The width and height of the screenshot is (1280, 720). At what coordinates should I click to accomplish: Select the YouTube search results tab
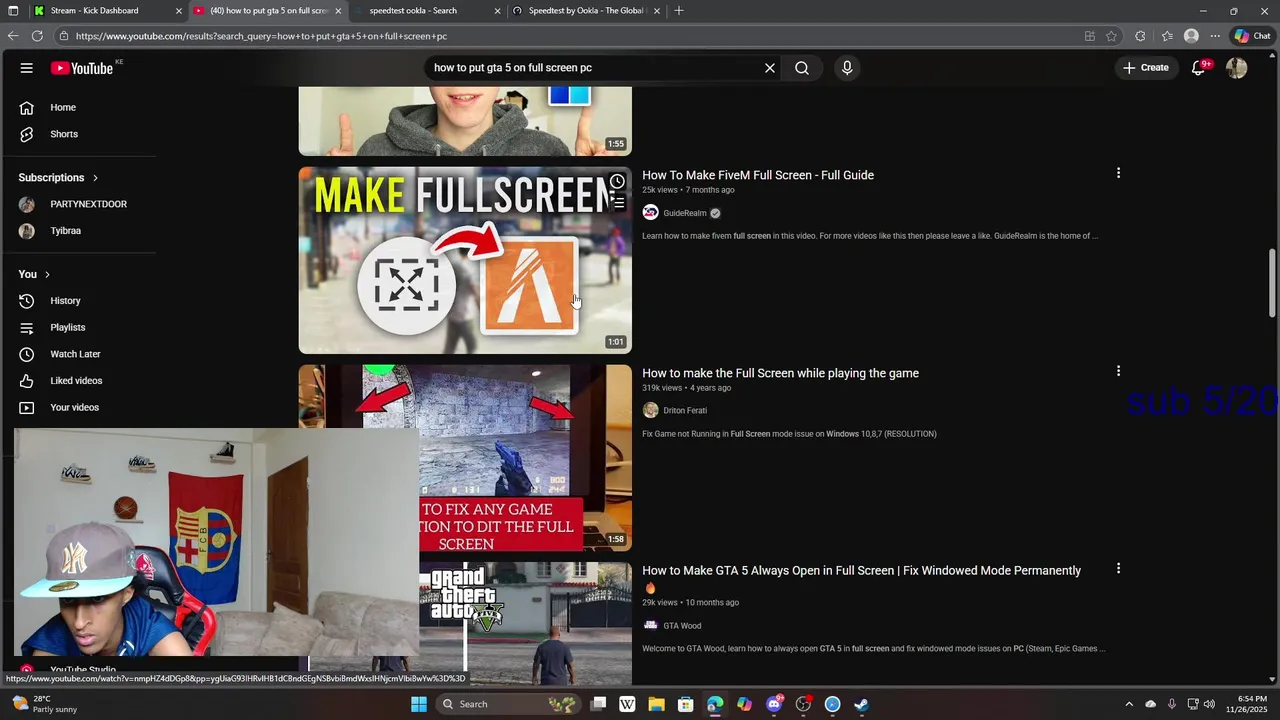pos(268,10)
